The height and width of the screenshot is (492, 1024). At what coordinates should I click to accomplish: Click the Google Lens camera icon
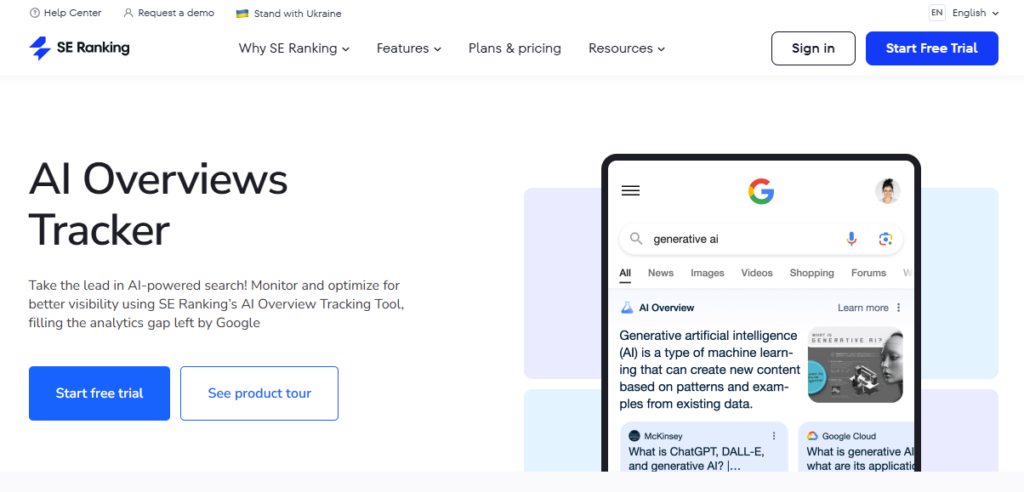[885, 239]
